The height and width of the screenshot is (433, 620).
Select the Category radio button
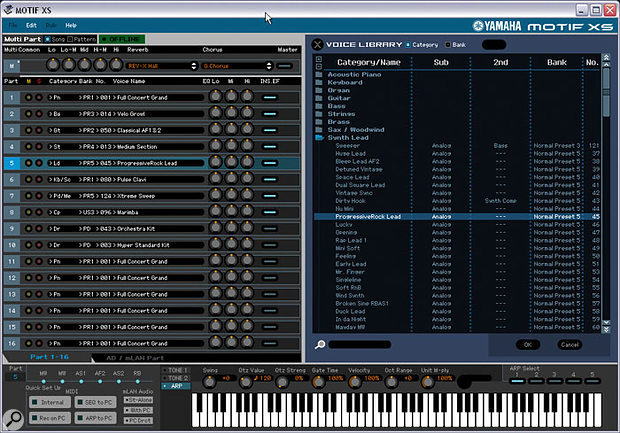coord(408,45)
